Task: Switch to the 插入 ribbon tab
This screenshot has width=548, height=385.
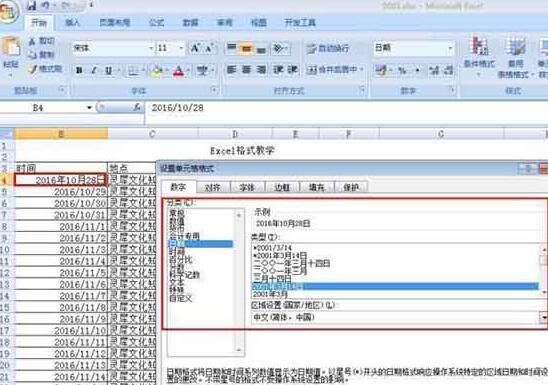Action: point(73,23)
